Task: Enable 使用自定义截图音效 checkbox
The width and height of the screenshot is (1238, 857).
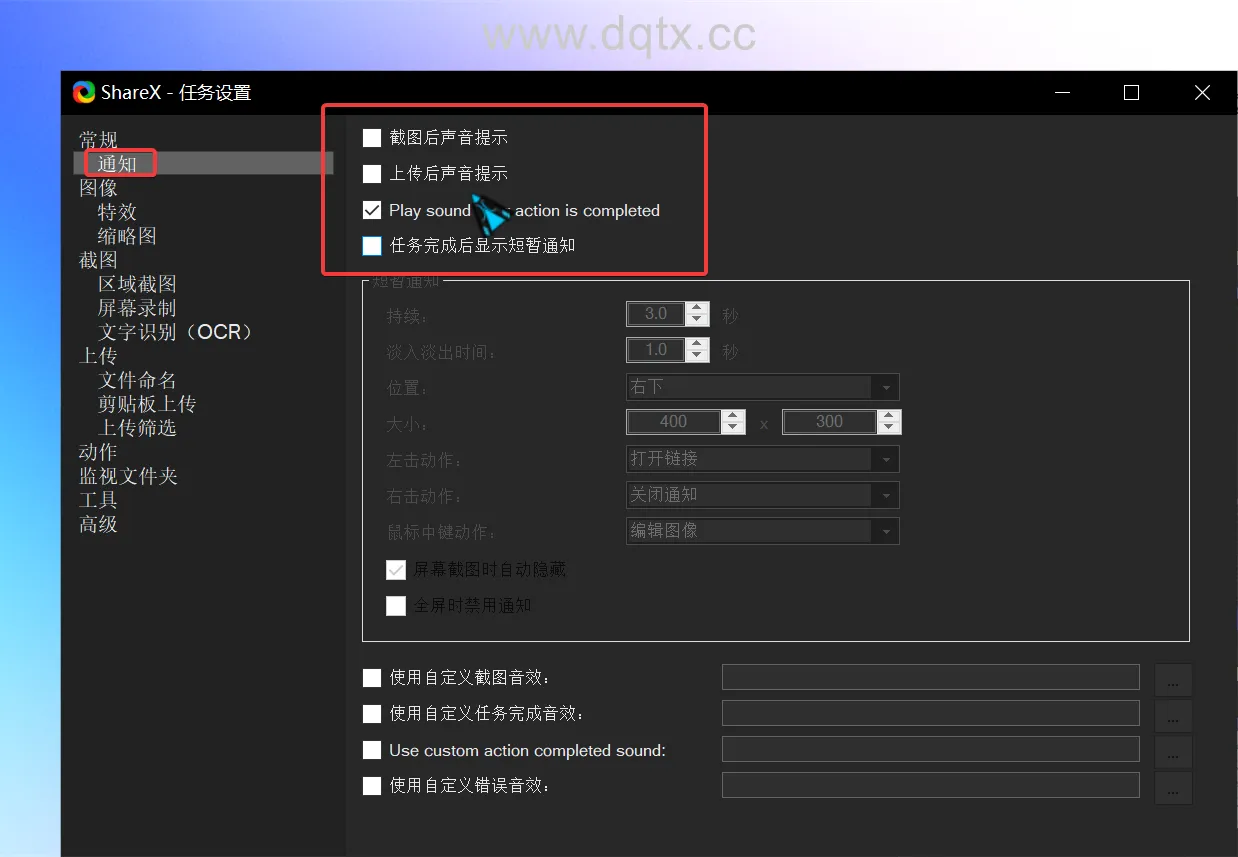Action: tap(372, 678)
